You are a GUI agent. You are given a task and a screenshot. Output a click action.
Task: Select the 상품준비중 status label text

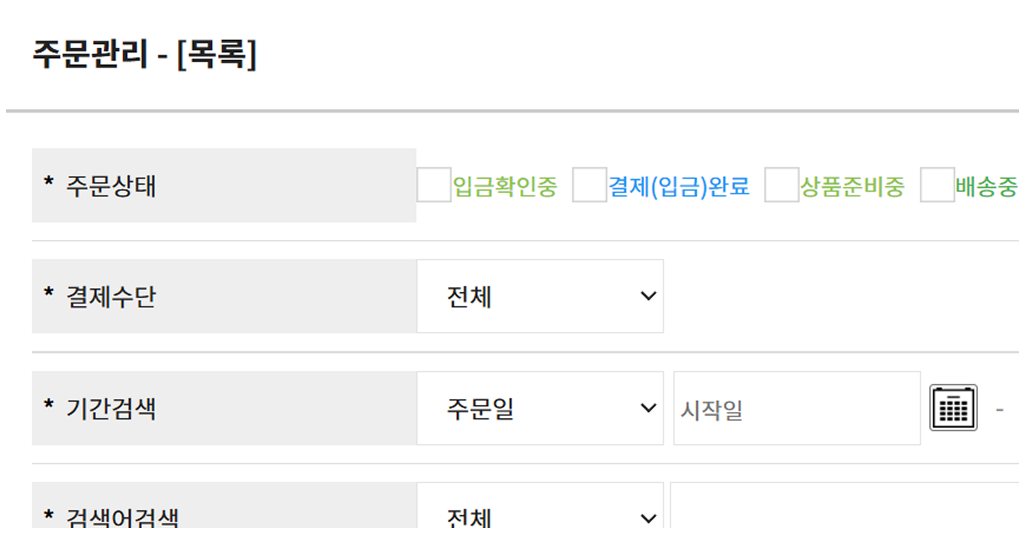853,186
